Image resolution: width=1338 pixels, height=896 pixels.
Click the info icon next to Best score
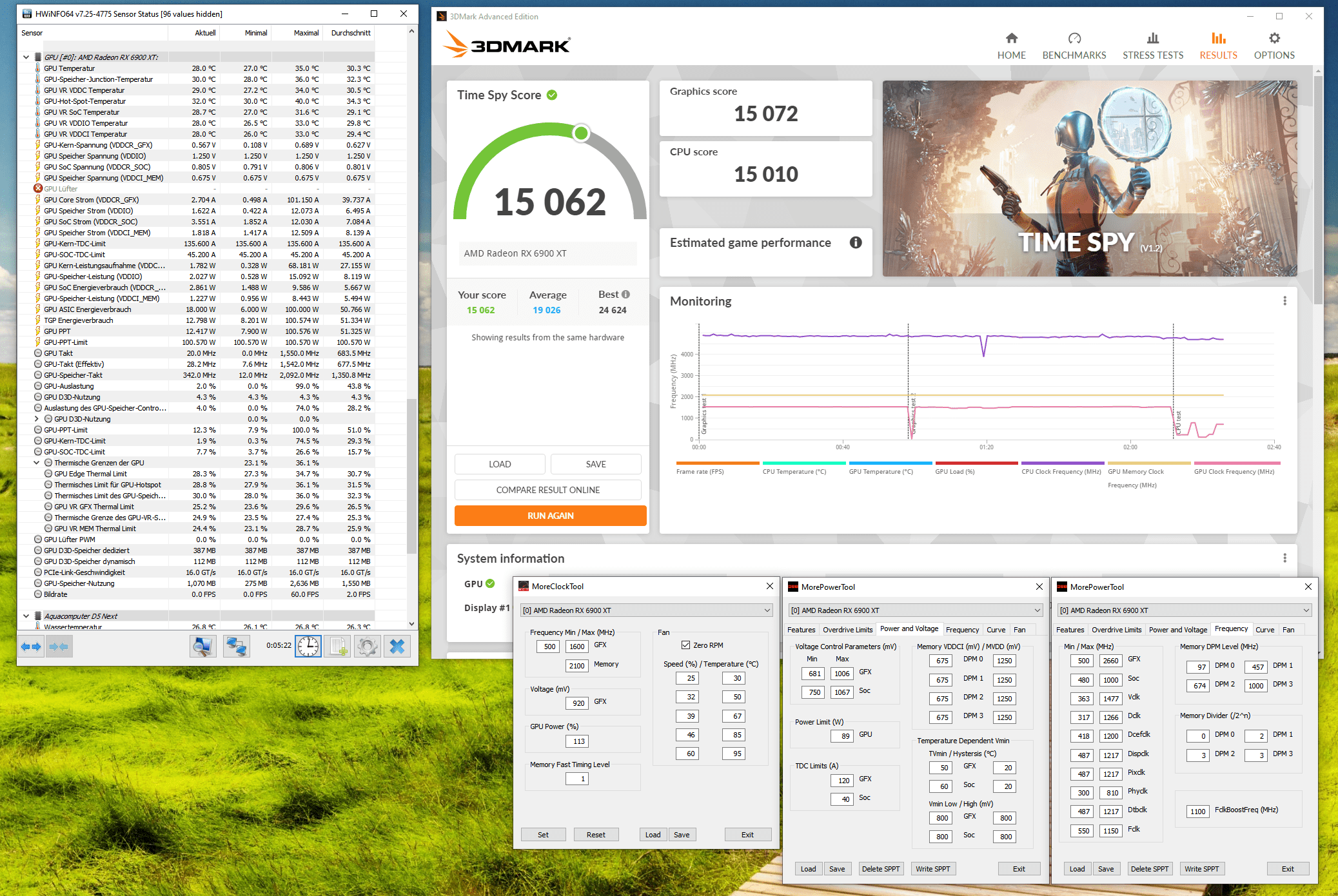tap(625, 295)
